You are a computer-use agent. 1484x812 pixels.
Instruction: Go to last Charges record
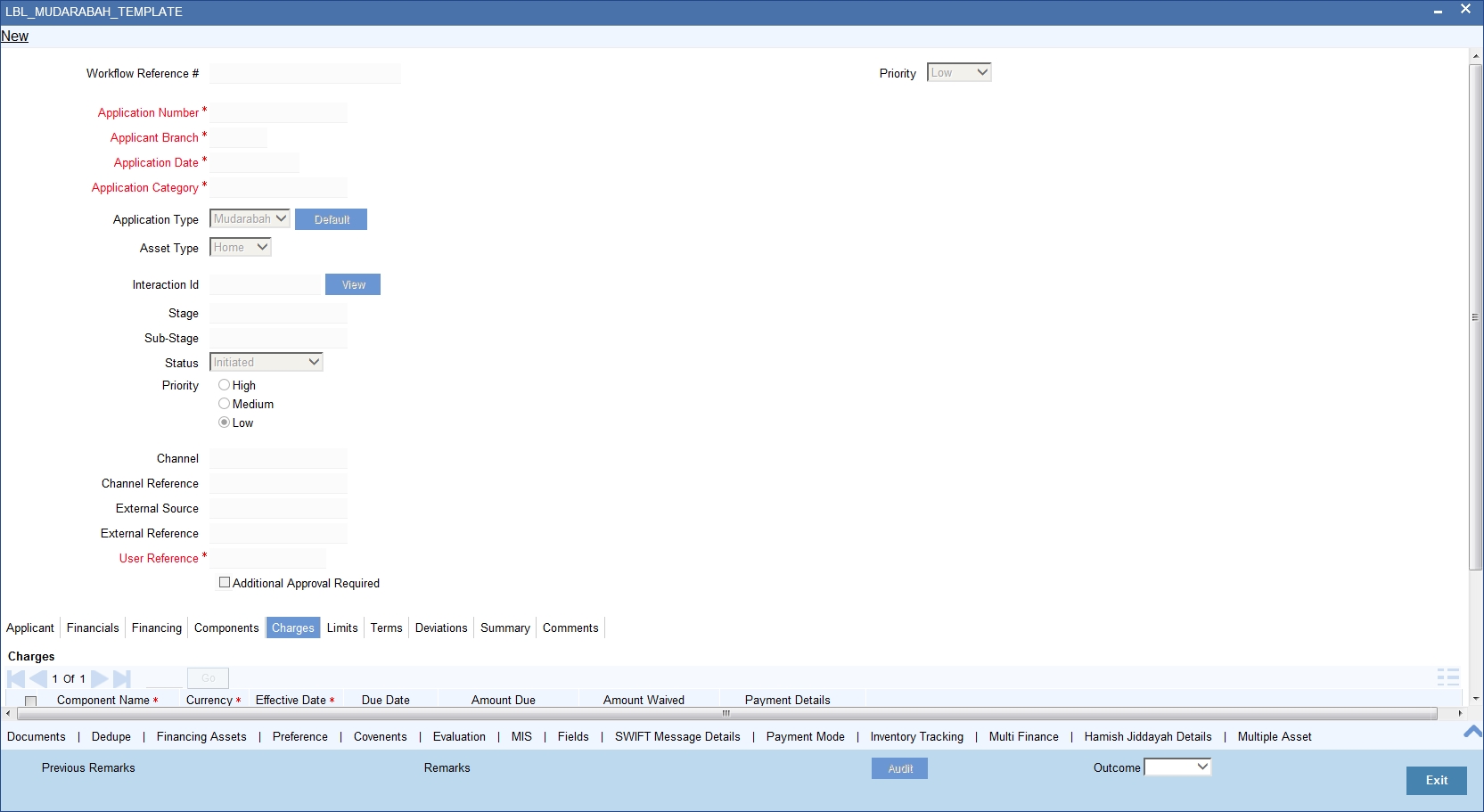tap(122, 678)
